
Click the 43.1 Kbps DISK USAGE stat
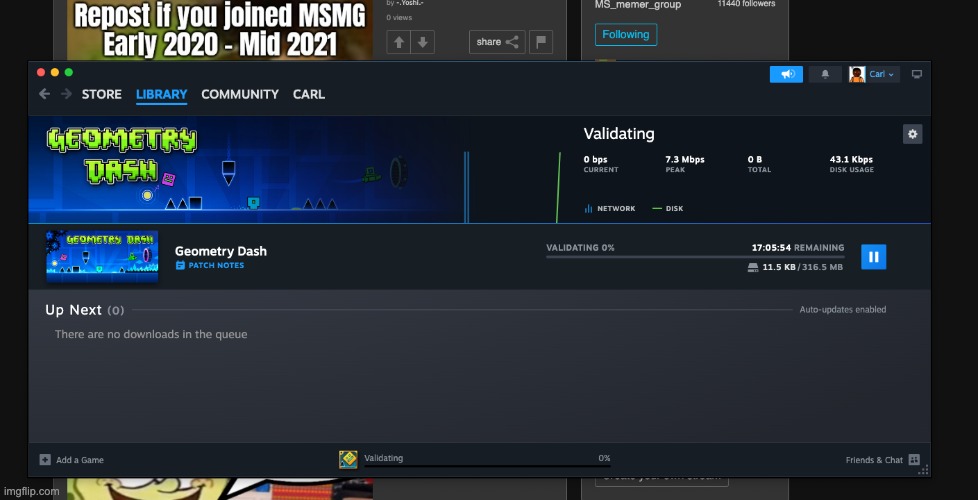(851, 164)
